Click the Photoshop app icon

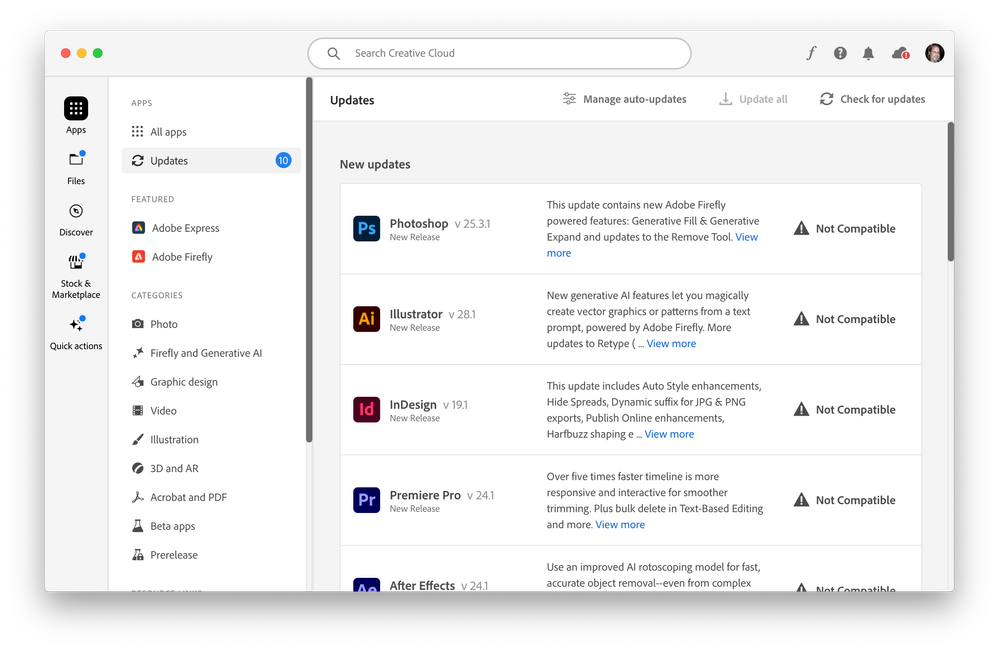click(x=366, y=228)
